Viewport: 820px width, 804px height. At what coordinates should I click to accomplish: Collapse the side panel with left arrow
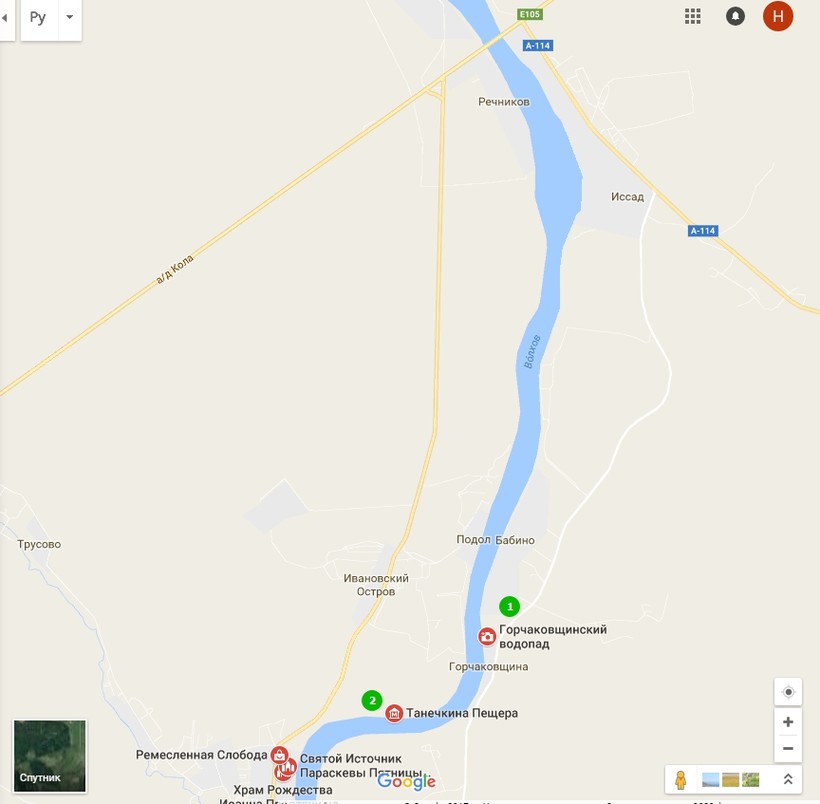pyautogui.click(x=5, y=17)
